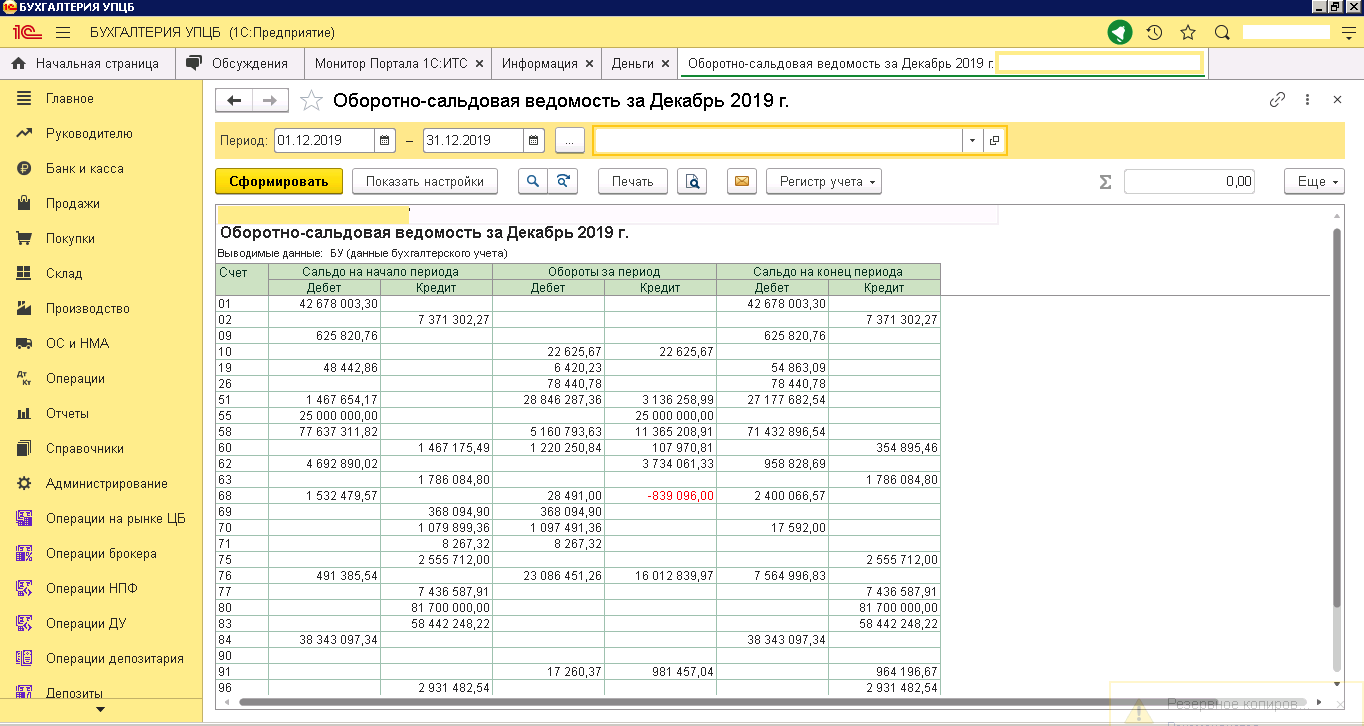Open Главное section in sidebar

[100, 98]
